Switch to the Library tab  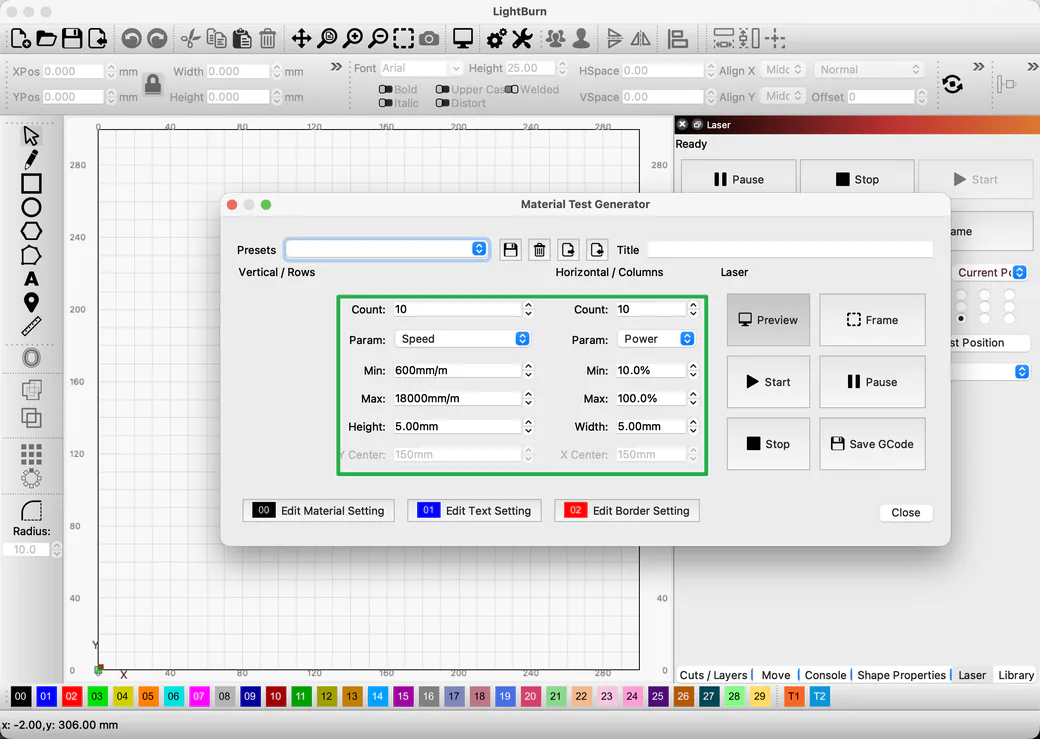coord(1015,675)
